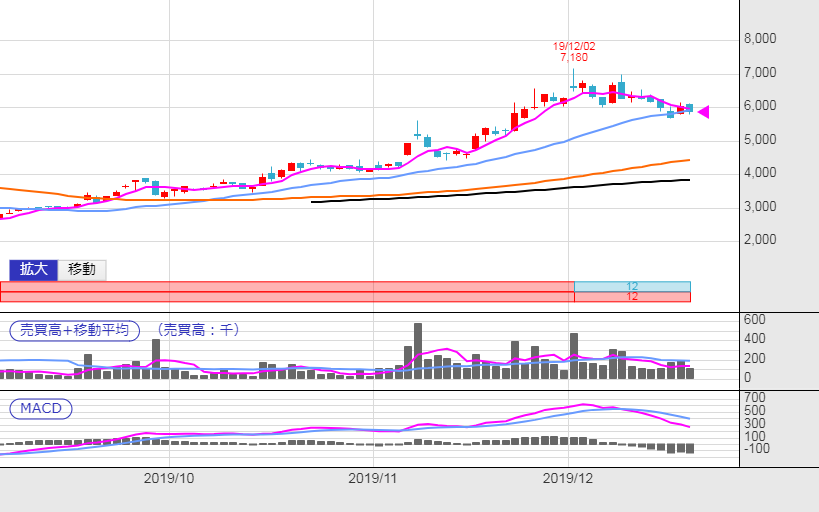Open the 売買高+移動平均 indicator selector
This screenshot has width=819, height=512.
tap(75, 330)
